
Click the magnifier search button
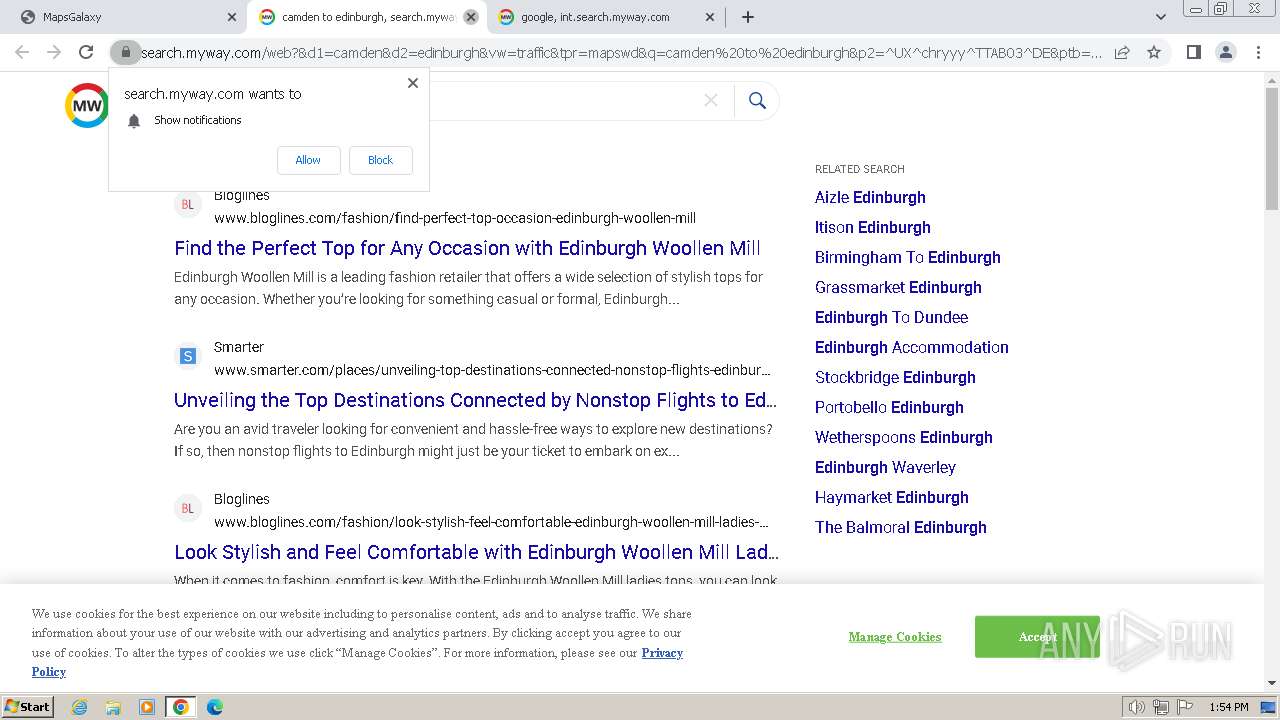point(757,100)
